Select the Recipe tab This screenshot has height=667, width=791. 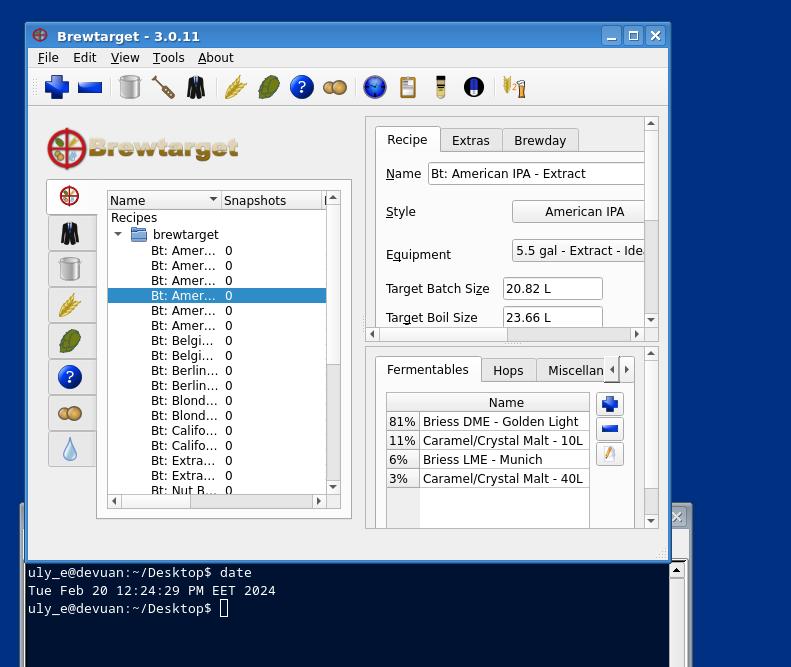(x=407, y=139)
